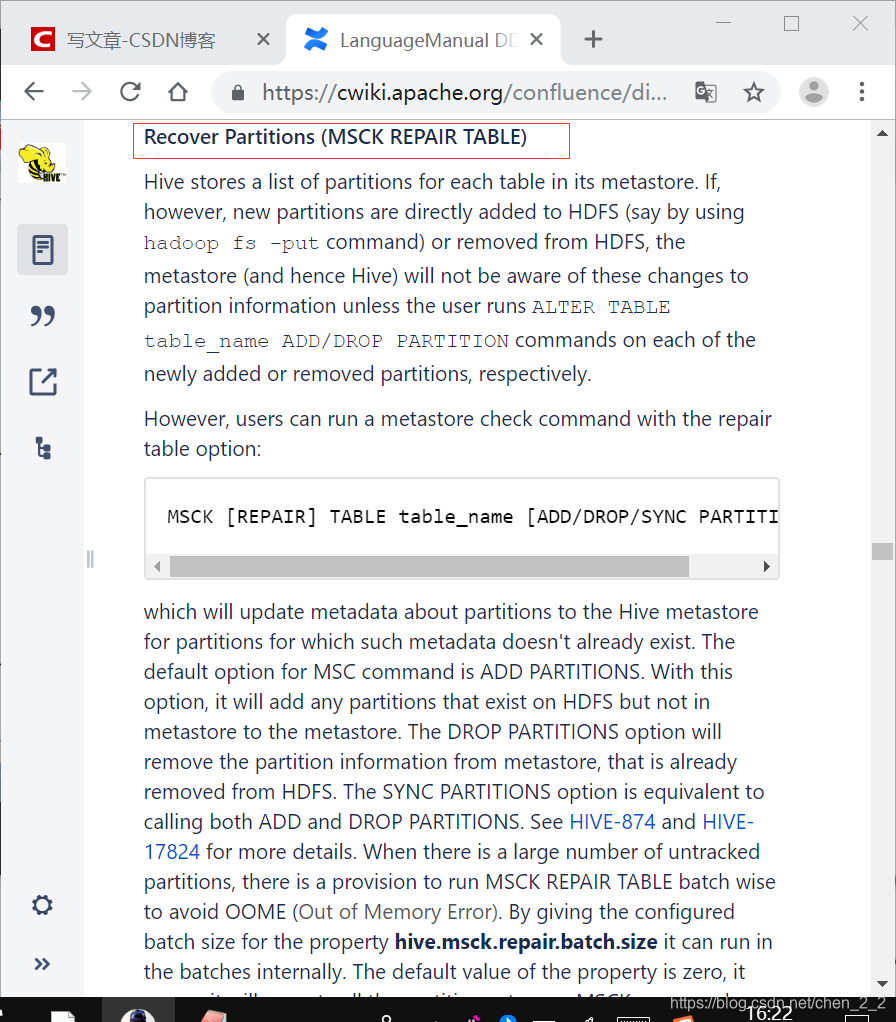Viewport: 896px width, 1022px height.
Task: Click the bold hive.msck.repair.batch.size text
Action: point(526,942)
